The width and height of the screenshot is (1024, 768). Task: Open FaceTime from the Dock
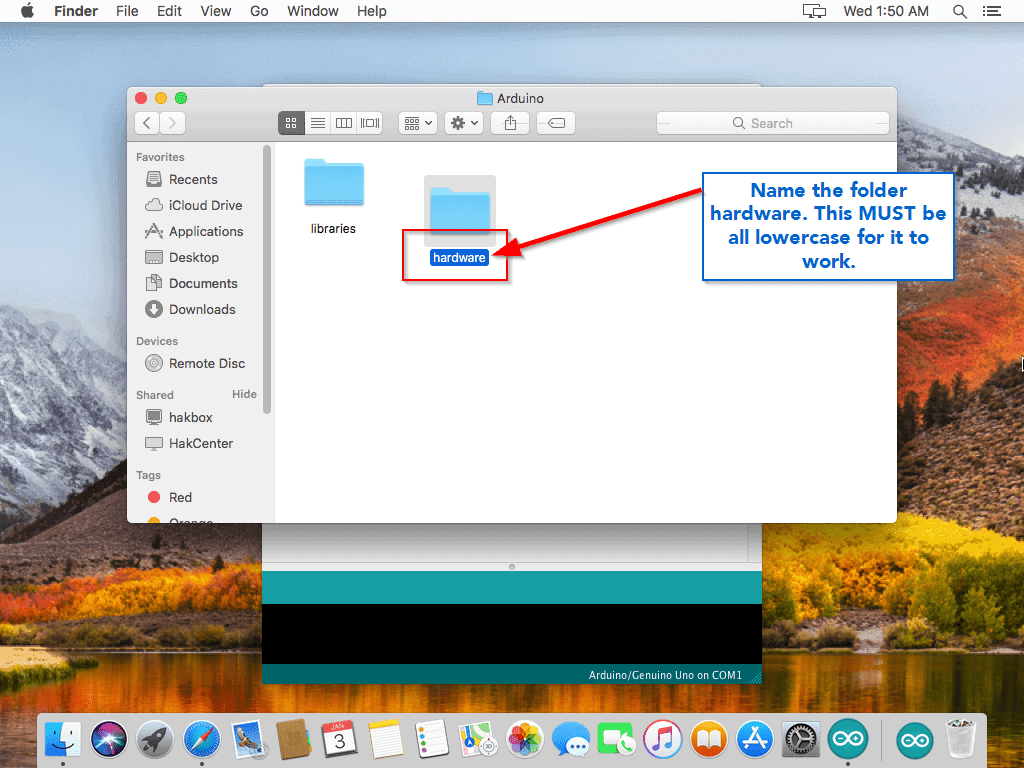tap(616, 739)
